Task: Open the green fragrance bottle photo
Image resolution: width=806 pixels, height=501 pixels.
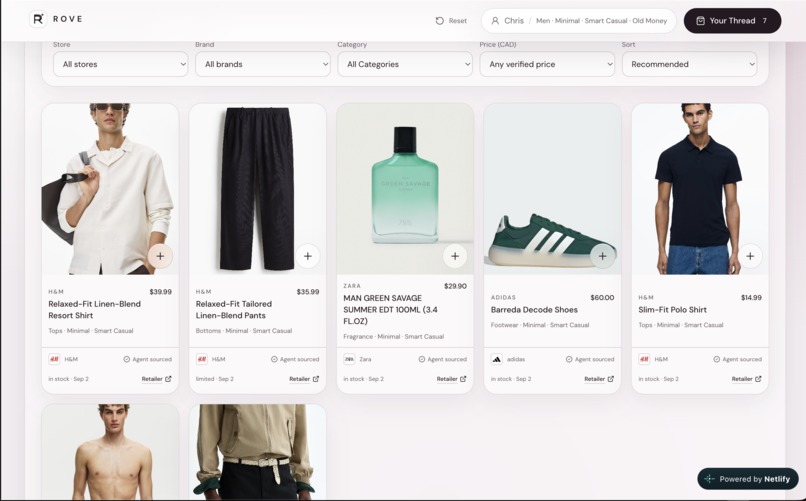Action: click(405, 189)
